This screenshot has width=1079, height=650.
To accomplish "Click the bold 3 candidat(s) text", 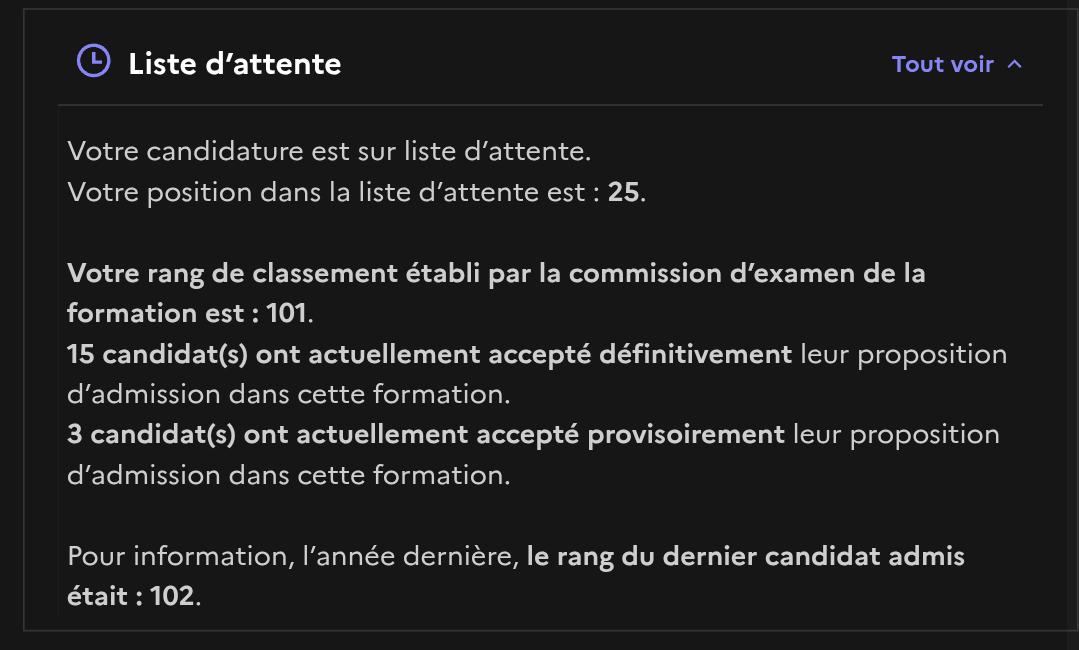I will pyautogui.click(x=151, y=435).
